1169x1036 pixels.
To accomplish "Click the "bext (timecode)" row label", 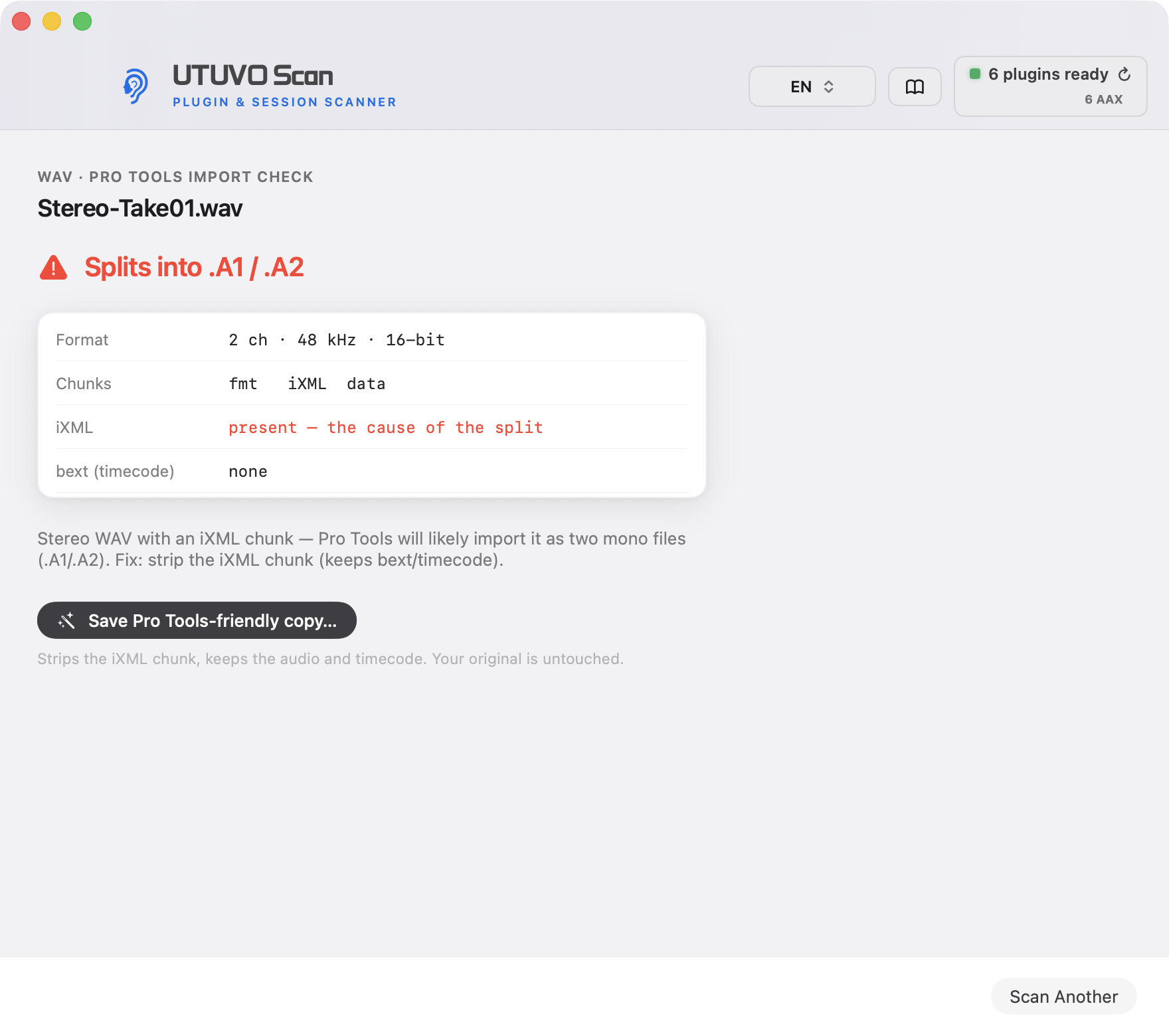I will click(116, 472).
